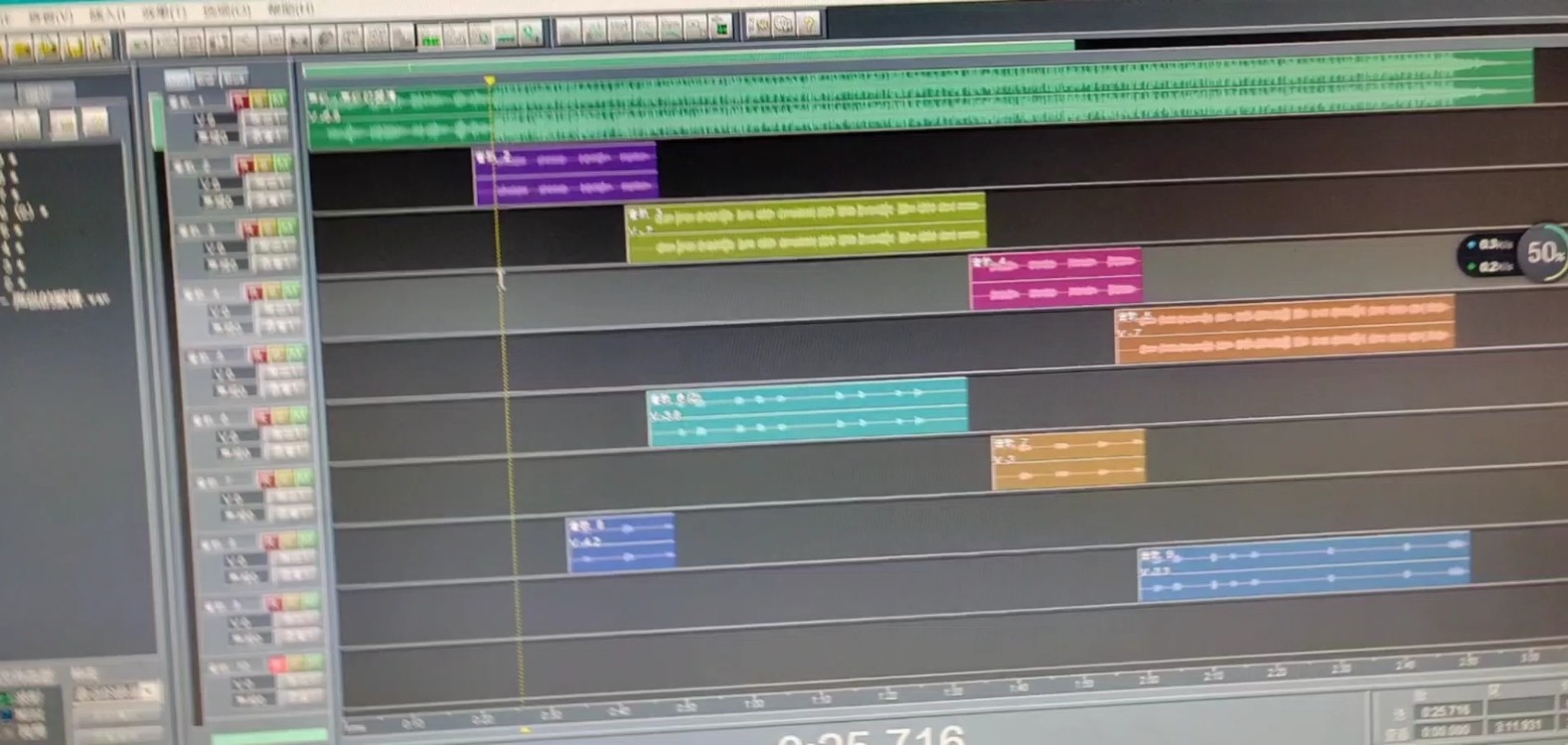Select the teal audio clip on track 6

(x=807, y=411)
